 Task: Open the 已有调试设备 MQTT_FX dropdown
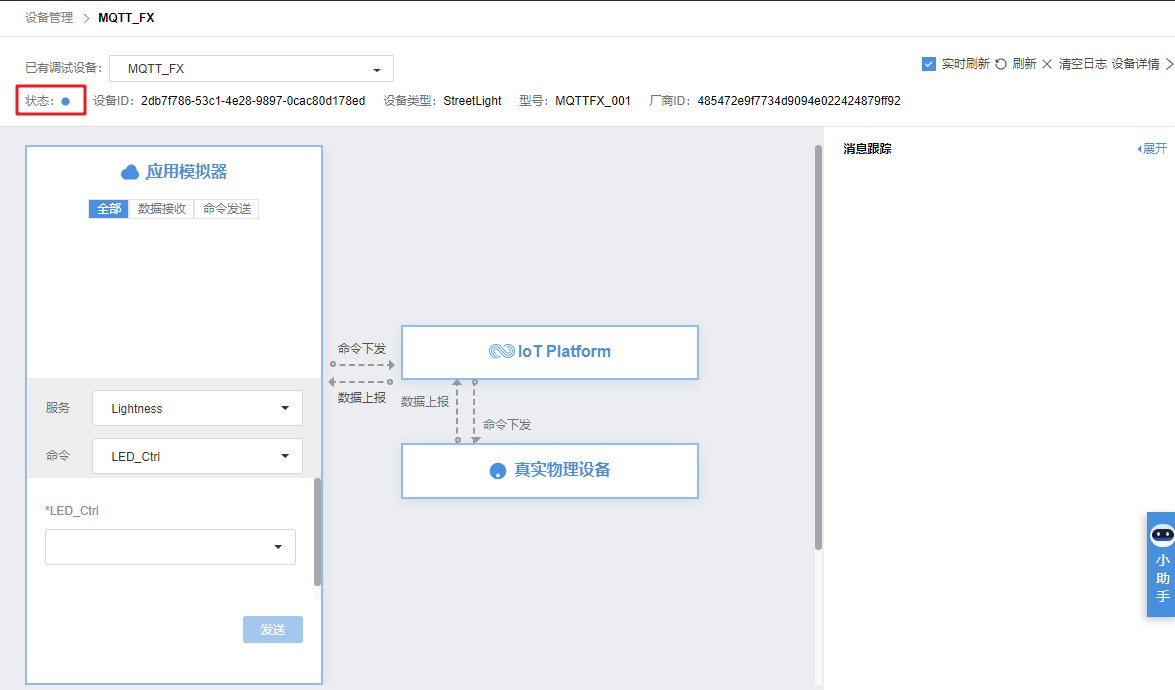tap(251, 68)
